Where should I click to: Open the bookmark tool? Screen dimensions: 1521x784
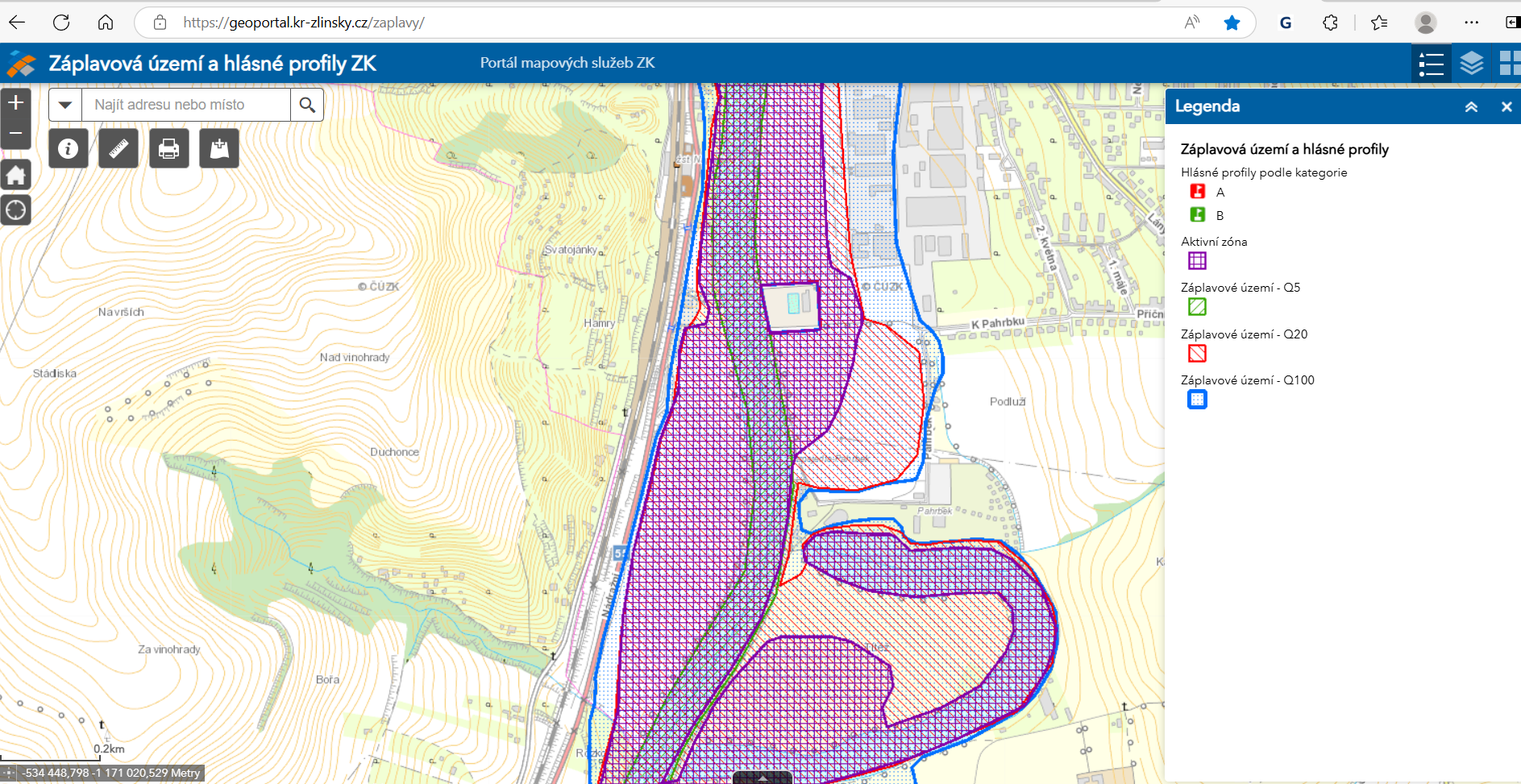[219, 148]
